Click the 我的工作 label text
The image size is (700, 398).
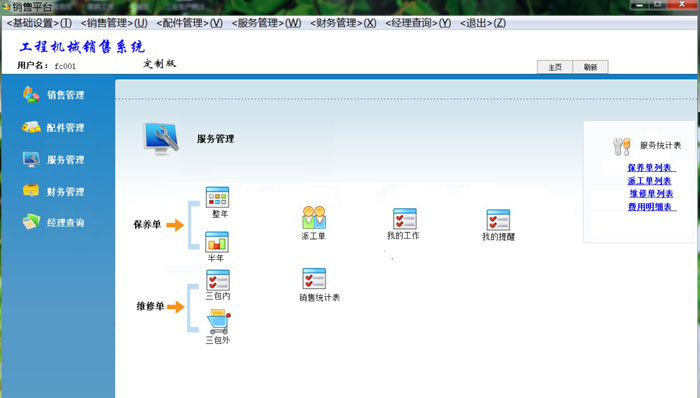pos(403,236)
